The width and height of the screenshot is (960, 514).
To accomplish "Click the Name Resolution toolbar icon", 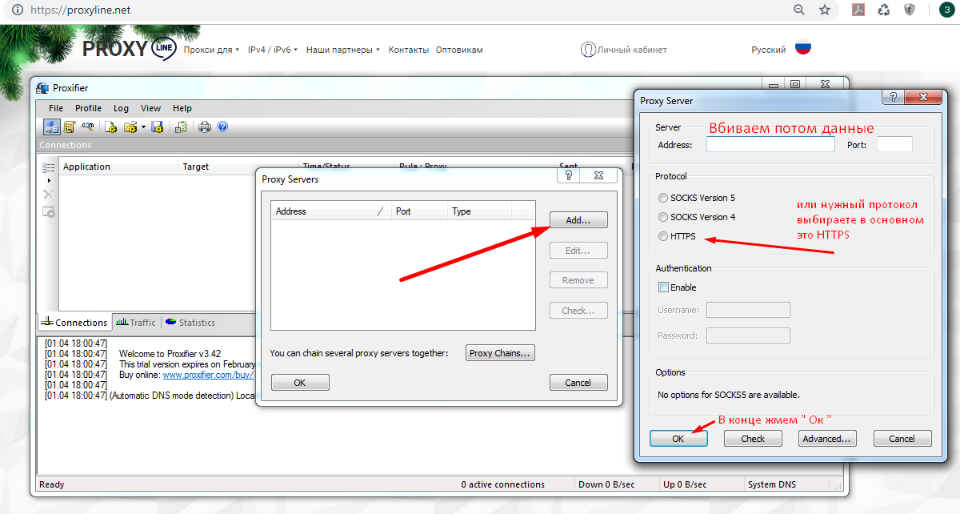I will pyautogui.click(x=89, y=127).
